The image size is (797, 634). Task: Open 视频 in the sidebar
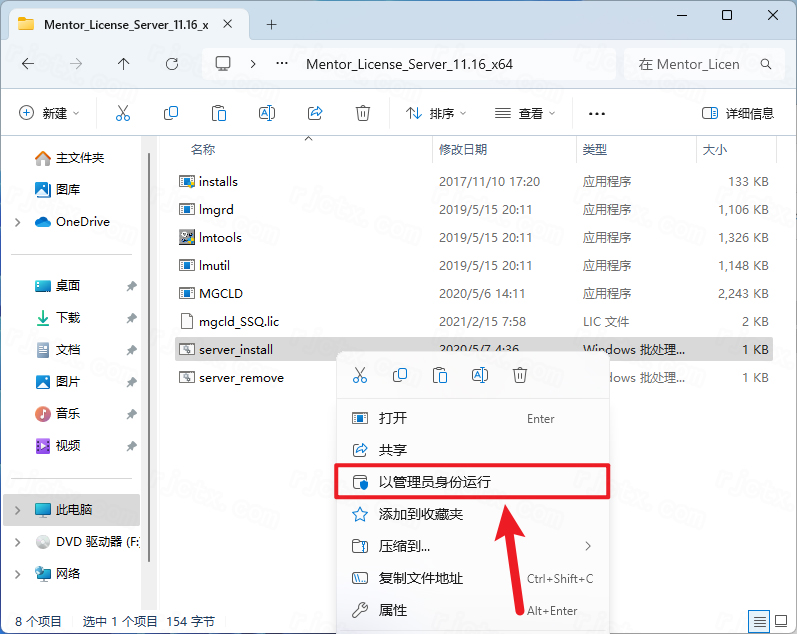click(58, 446)
